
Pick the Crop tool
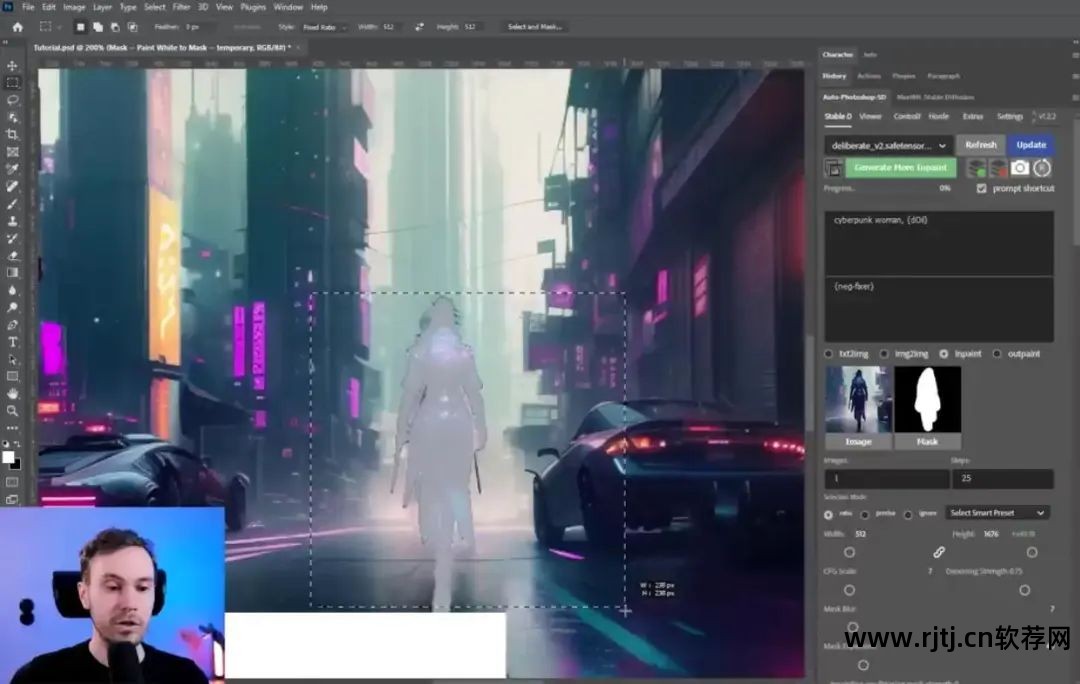coord(12,134)
